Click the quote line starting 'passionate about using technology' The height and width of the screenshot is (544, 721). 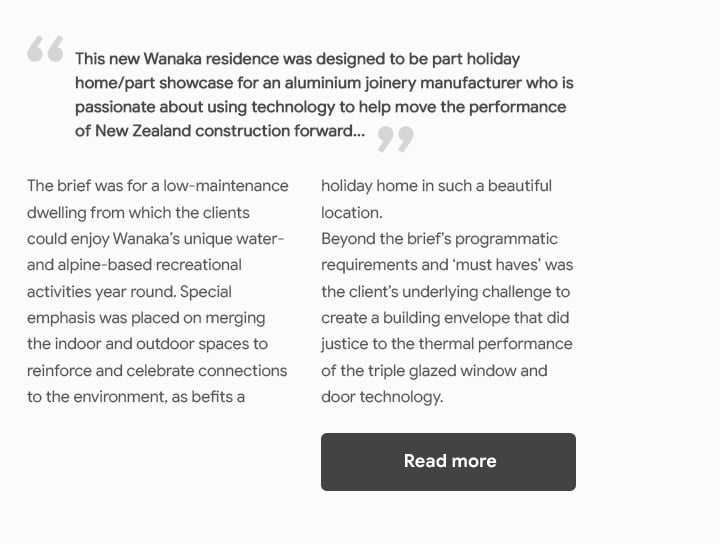(320, 107)
